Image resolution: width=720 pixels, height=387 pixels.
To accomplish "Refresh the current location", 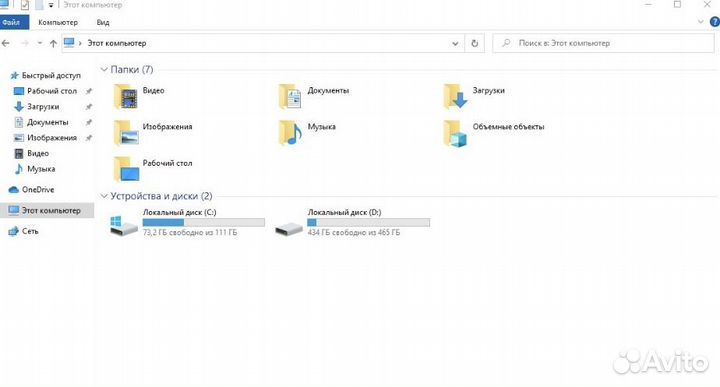I will [x=474, y=43].
